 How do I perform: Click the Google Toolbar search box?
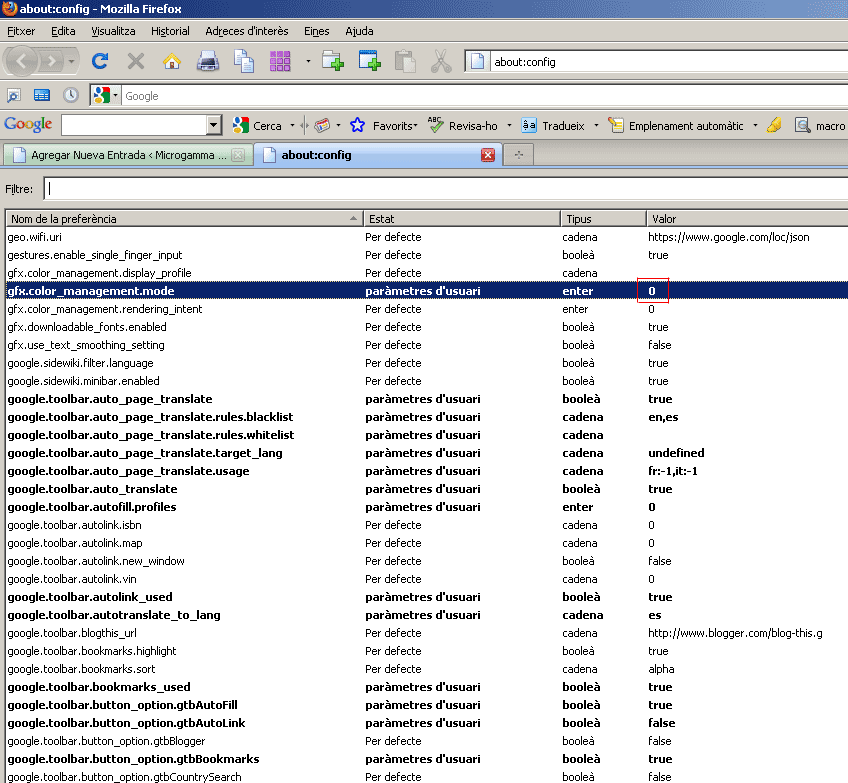[135, 125]
